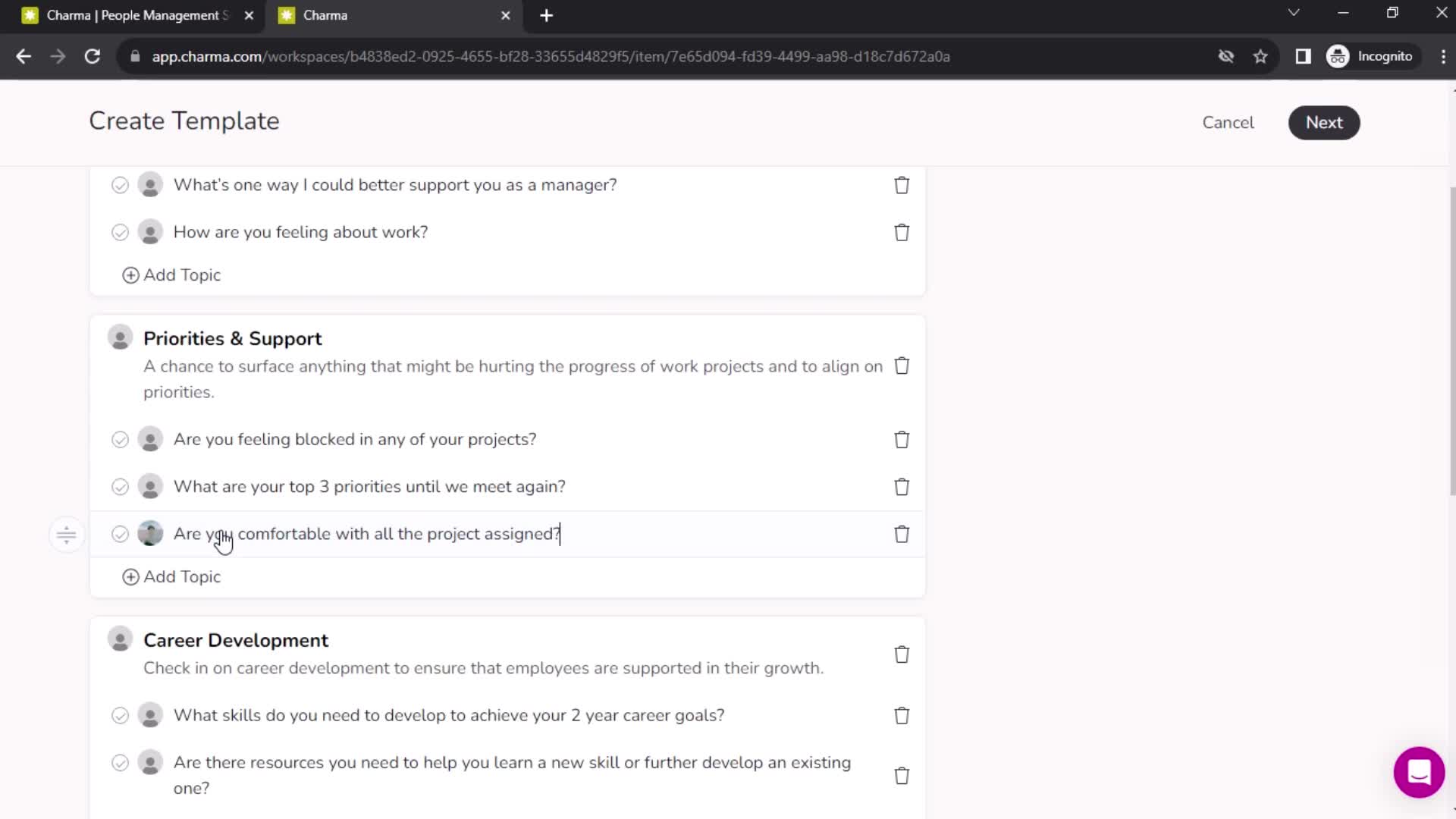Toggle checkbox next to 'Are you comfortable with all'
The width and height of the screenshot is (1456, 819).
[120, 534]
